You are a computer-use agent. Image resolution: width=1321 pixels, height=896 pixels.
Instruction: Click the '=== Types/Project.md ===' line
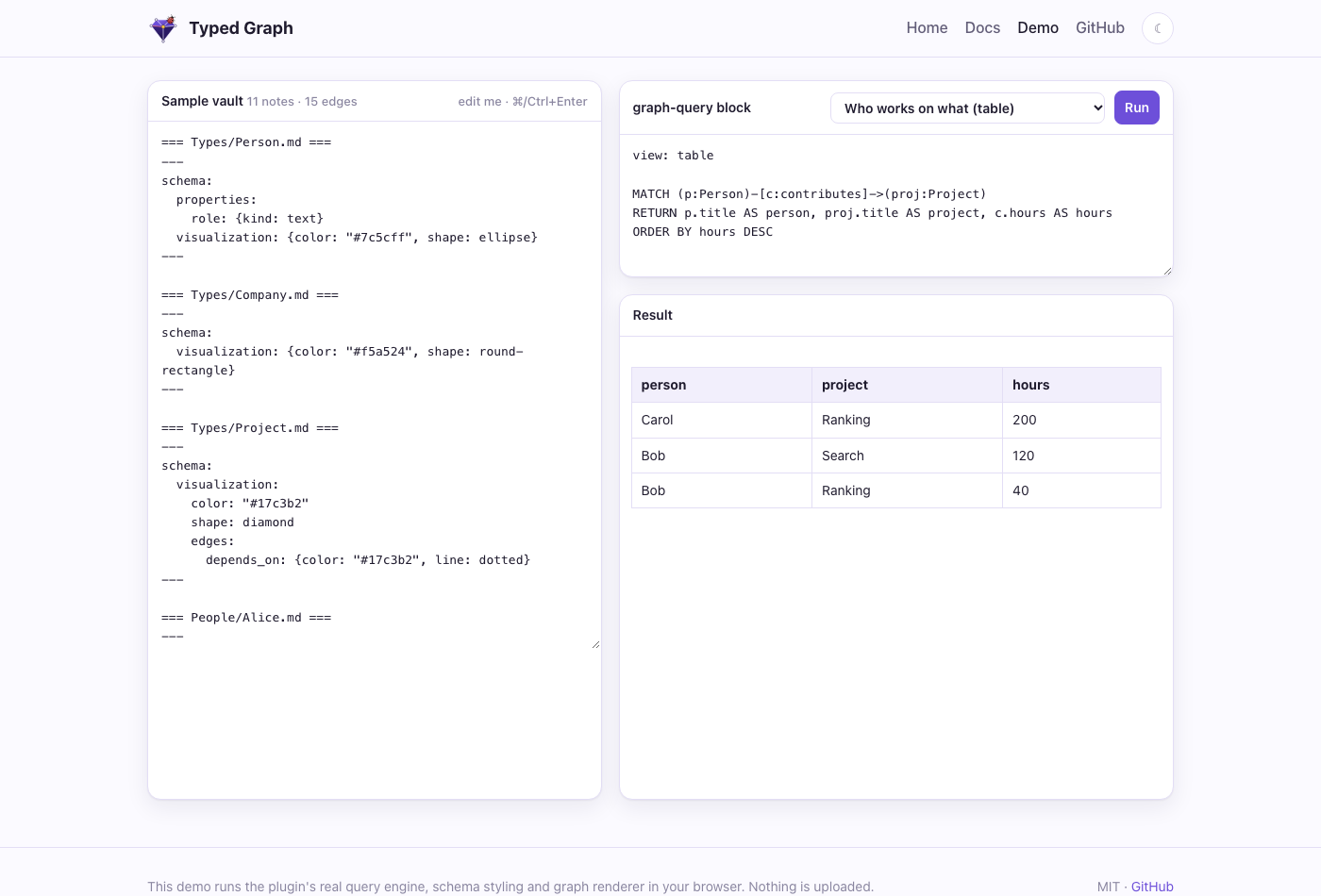(x=250, y=428)
